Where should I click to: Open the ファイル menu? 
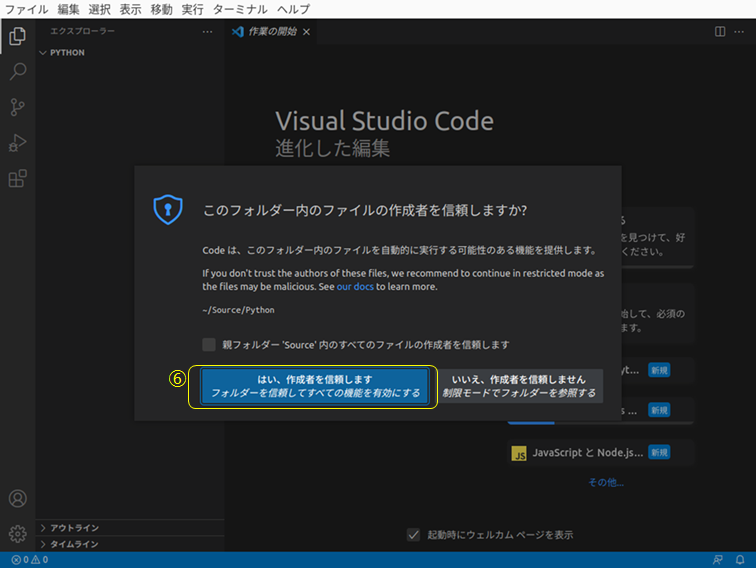point(27,9)
